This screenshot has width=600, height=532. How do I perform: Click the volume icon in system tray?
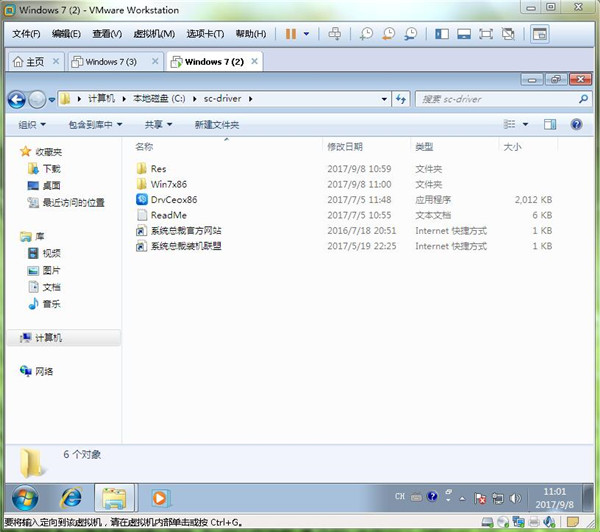click(515, 498)
